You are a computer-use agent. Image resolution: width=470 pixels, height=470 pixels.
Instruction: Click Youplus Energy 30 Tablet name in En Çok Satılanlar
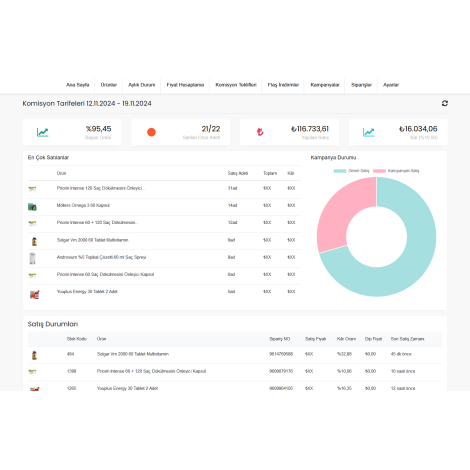click(x=87, y=292)
